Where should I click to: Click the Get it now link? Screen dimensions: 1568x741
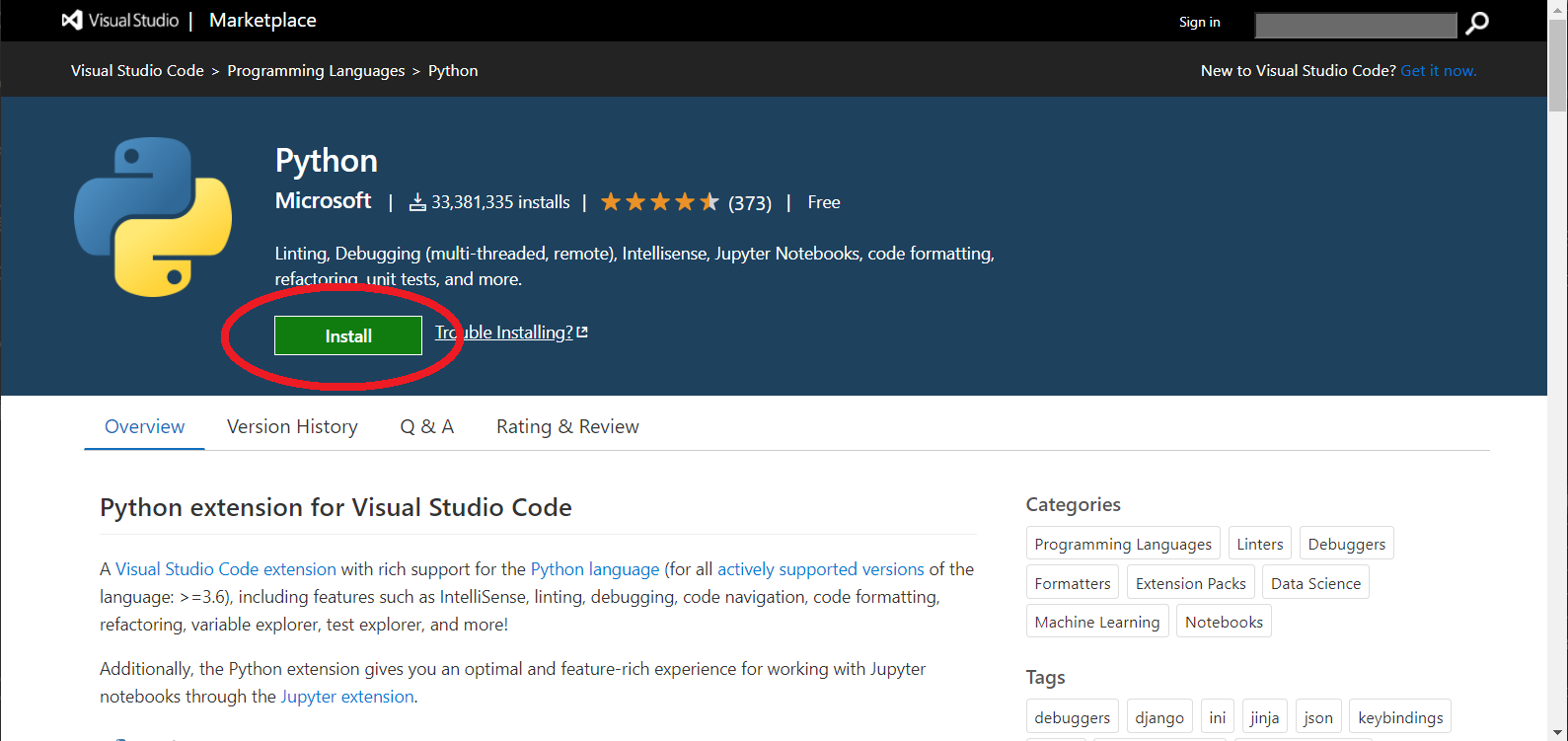click(x=1438, y=71)
